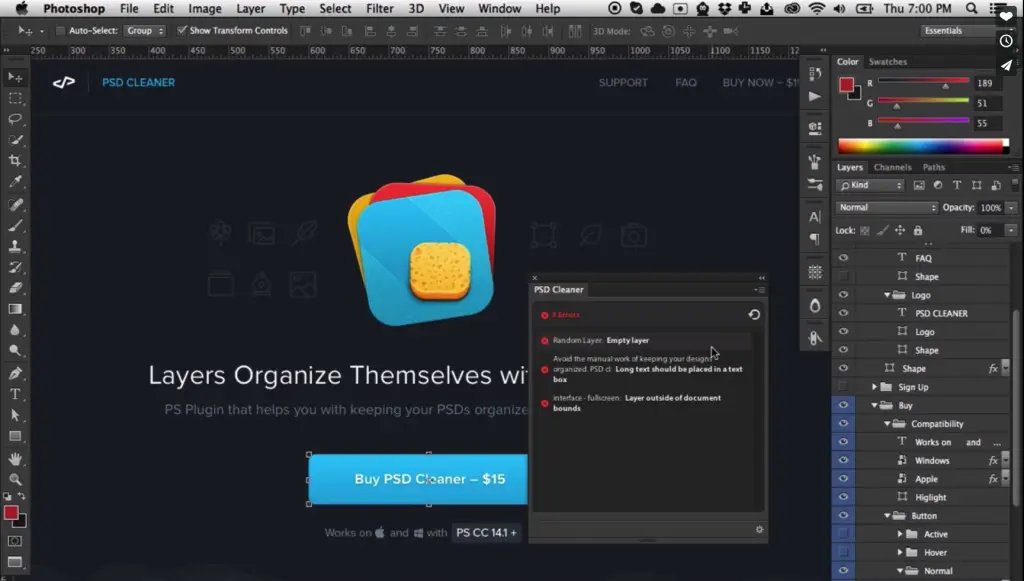Select the Empty layer error entry

tap(647, 340)
